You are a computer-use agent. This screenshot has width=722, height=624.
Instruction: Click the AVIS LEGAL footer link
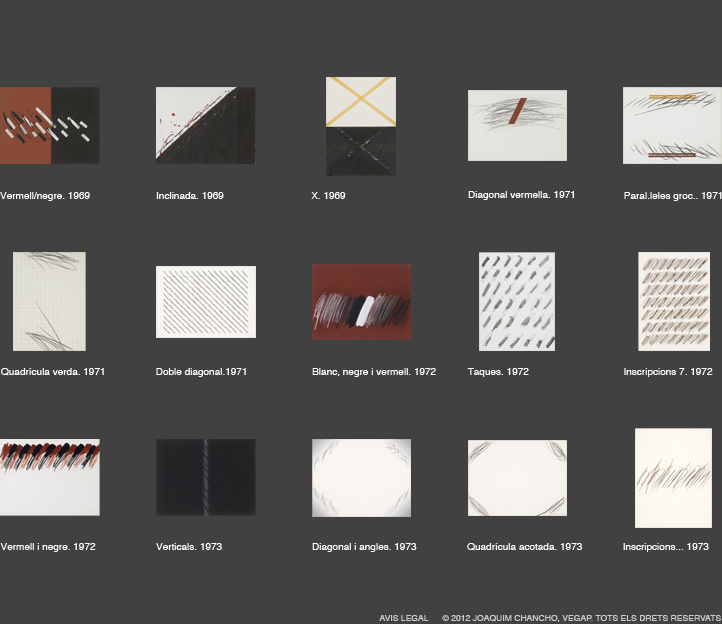coord(404,618)
